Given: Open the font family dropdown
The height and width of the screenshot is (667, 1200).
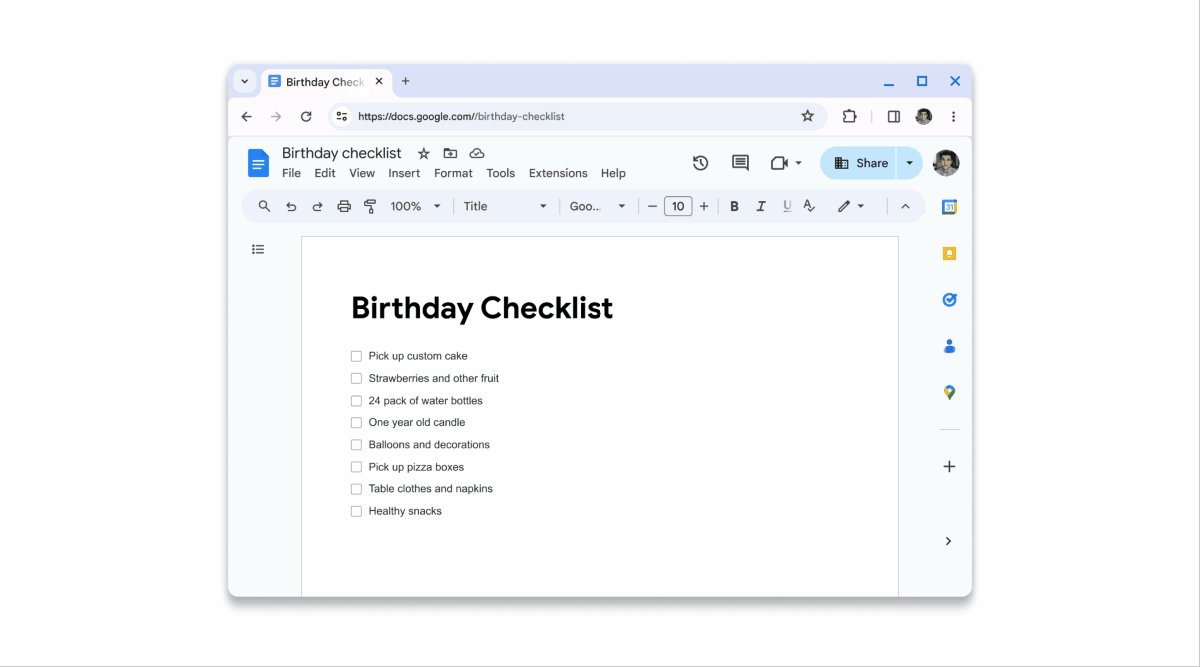Looking at the screenshot, I should click(596, 206).
